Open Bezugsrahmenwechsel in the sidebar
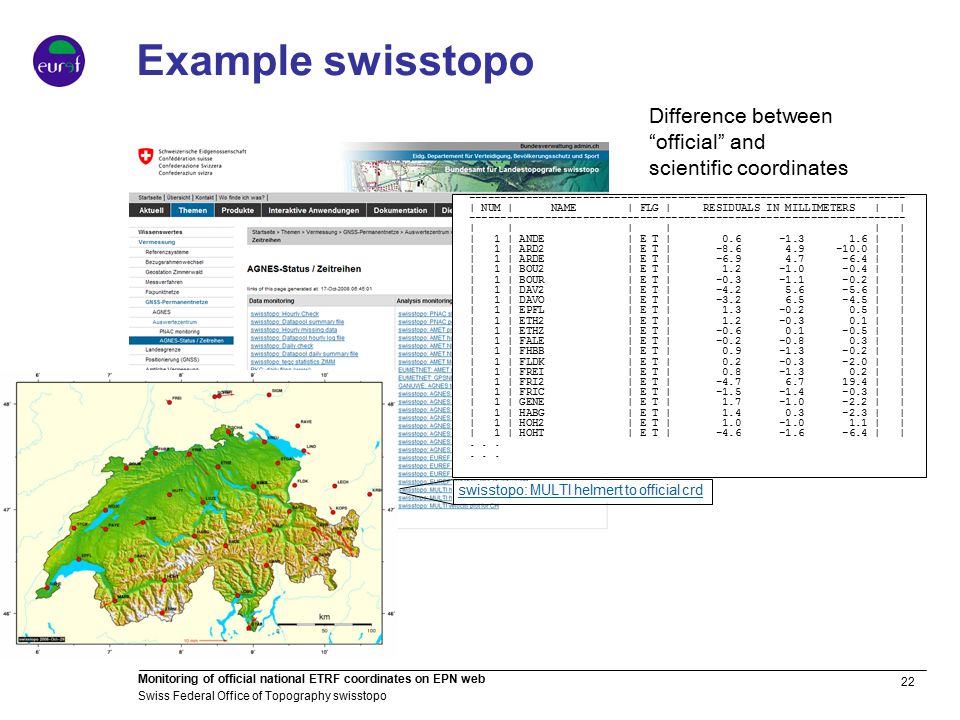960x720 pixels. [174, 261]
